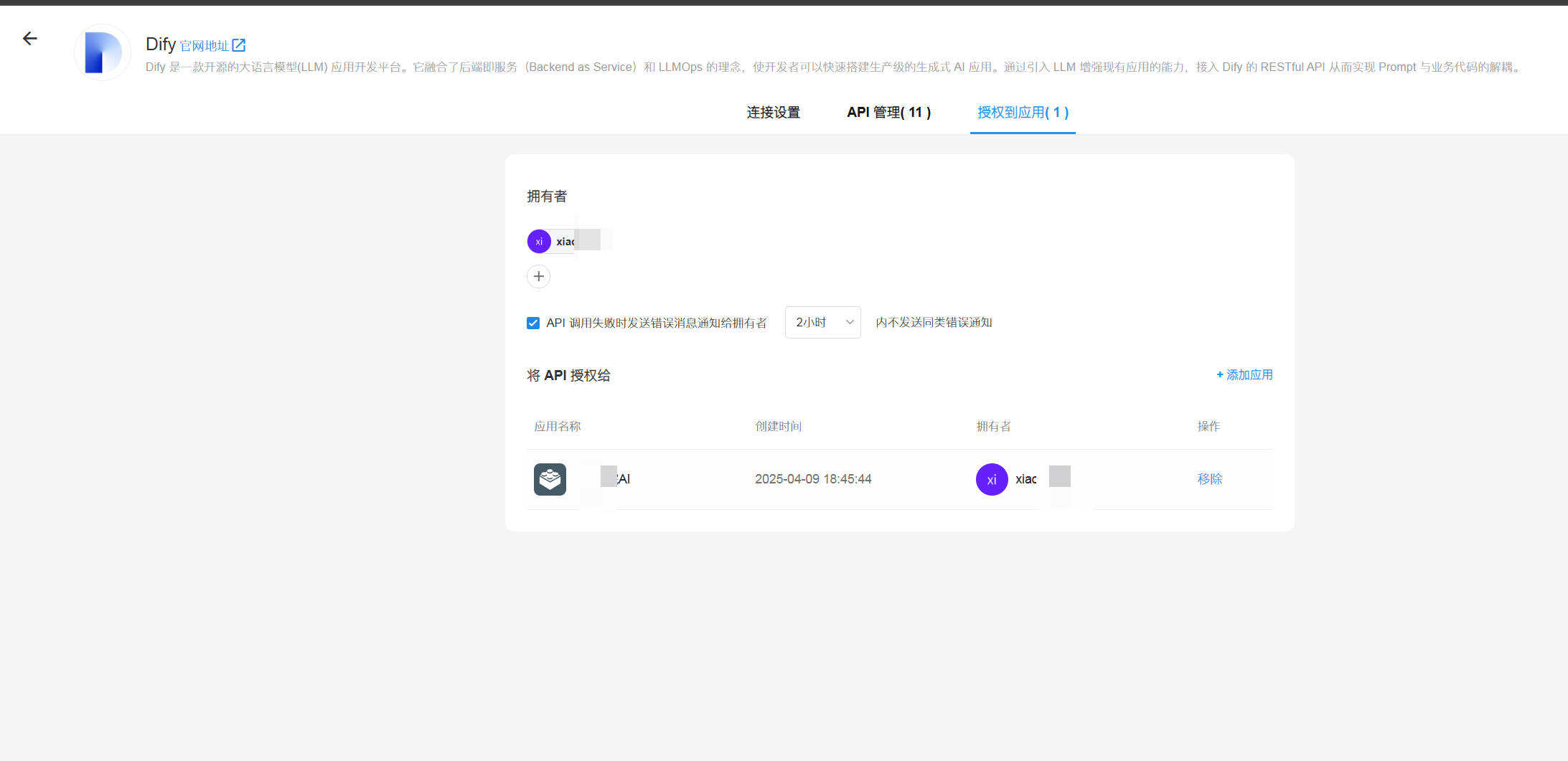The height and width of the screenshot is (761, 1568).
Task: Go back using the left arrow
Action: pyautogui.click(x=29, y=39)
